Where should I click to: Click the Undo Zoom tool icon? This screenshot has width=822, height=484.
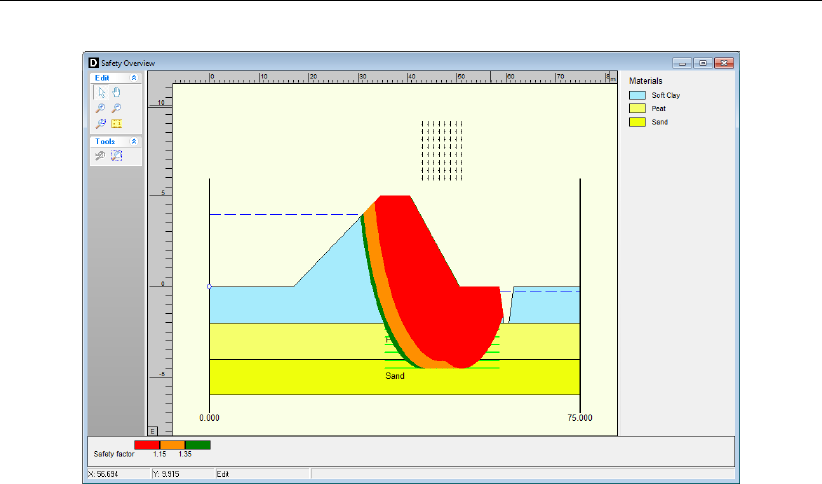100,156
